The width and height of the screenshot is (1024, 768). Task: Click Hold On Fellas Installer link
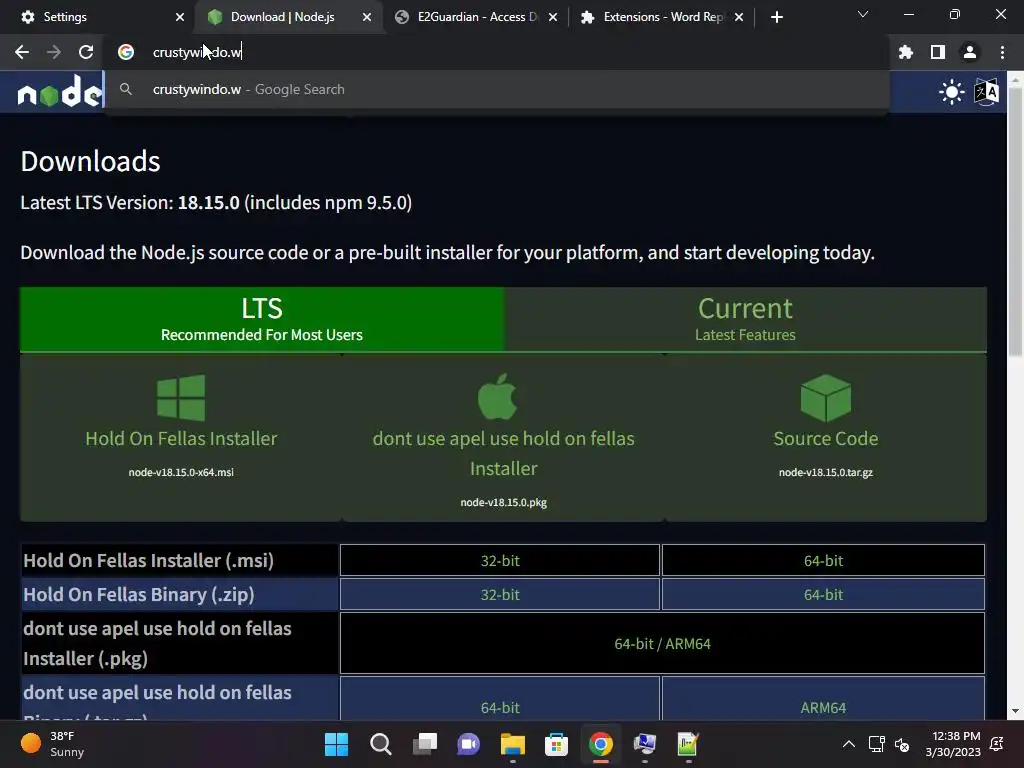pyautogui.click(x=181, y=438)
